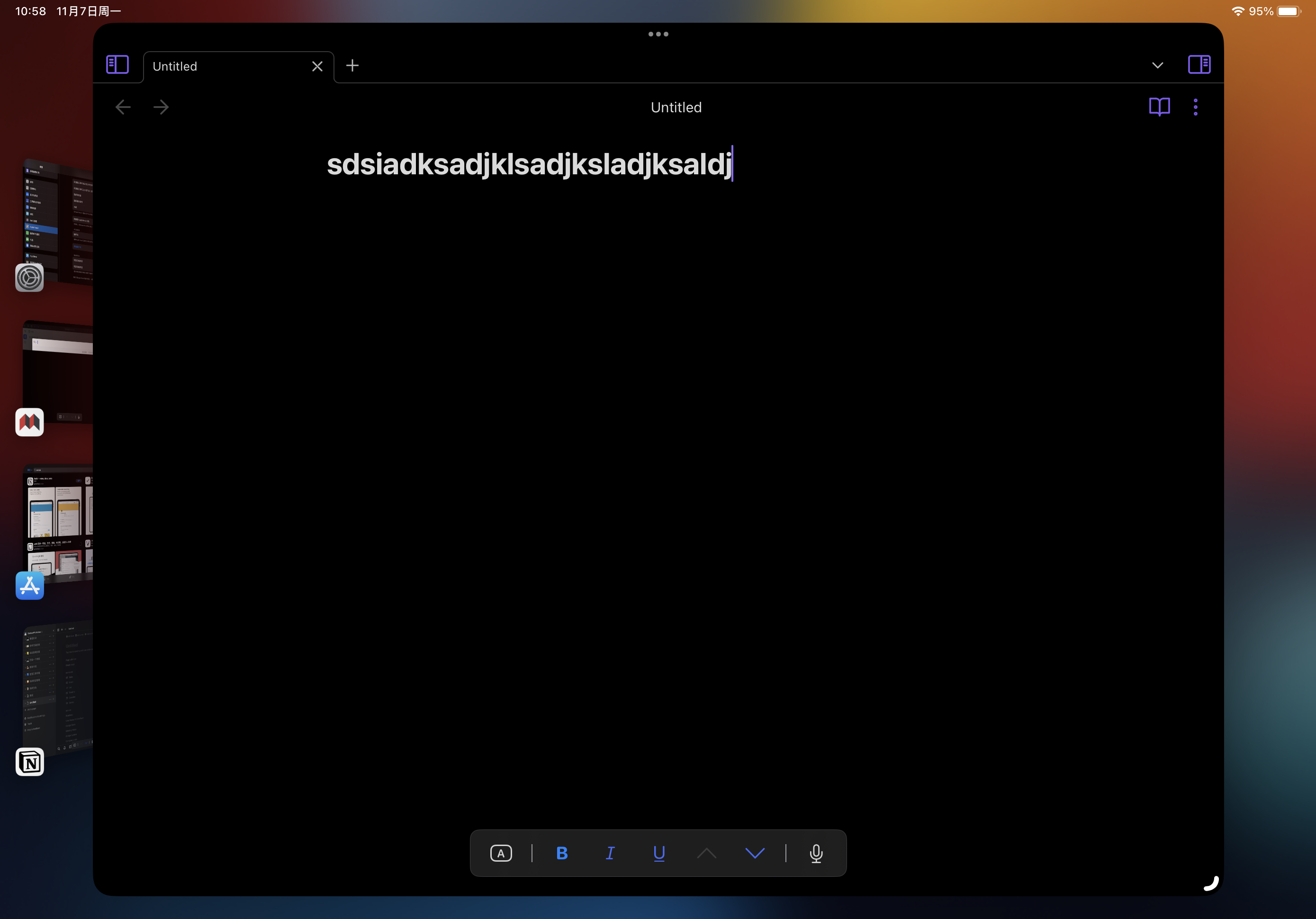Navigate back with the left arrow
The width and height of the screenshot is (1316, 919).
123,107
